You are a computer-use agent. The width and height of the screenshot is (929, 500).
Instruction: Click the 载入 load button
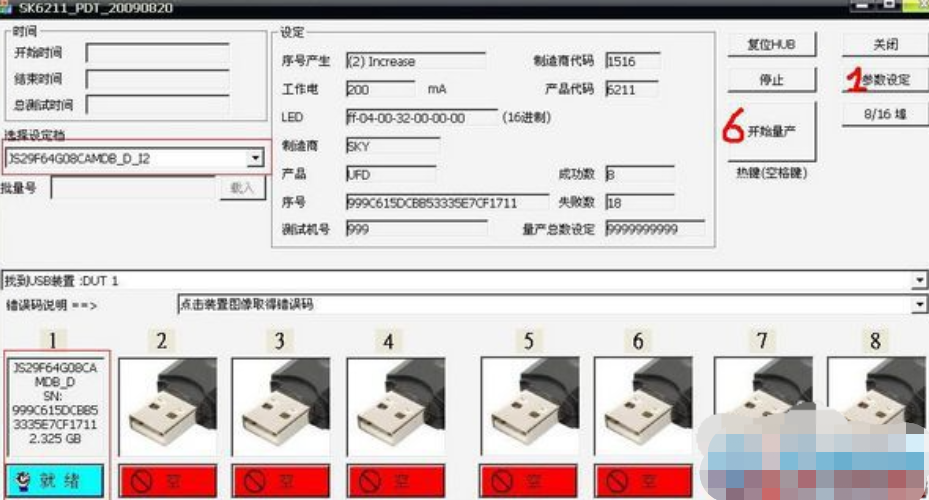tap(242, 188)
